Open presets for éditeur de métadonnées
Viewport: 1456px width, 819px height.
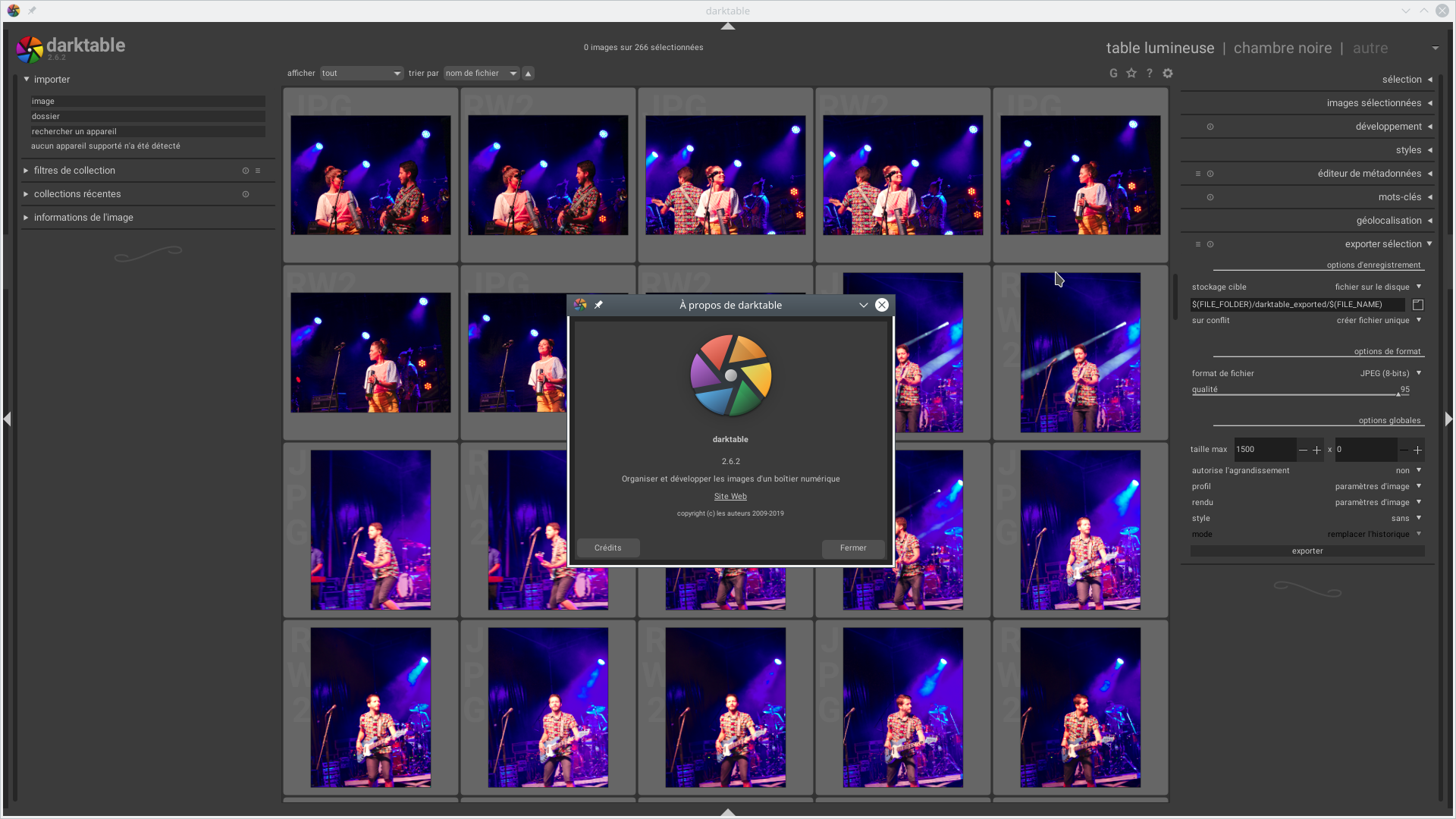(1198, 174)
